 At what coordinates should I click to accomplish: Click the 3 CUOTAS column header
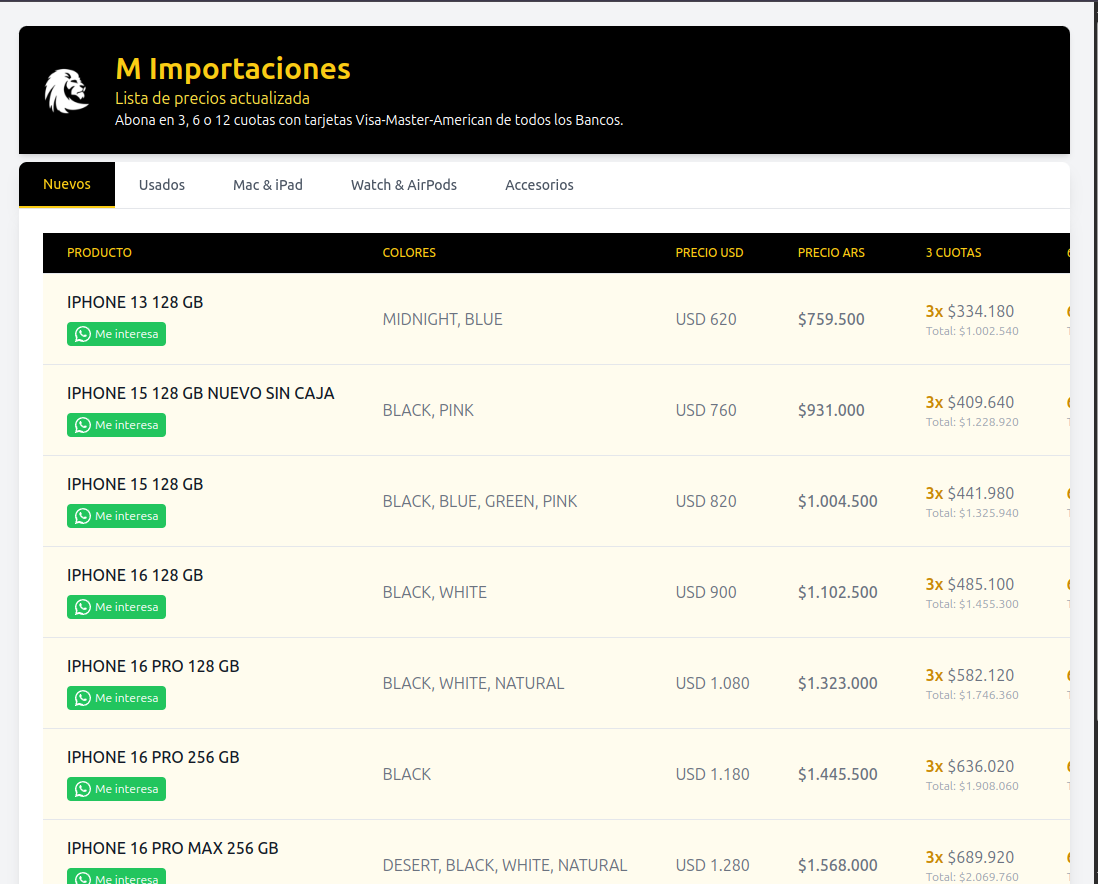click(x=953, y=253)
